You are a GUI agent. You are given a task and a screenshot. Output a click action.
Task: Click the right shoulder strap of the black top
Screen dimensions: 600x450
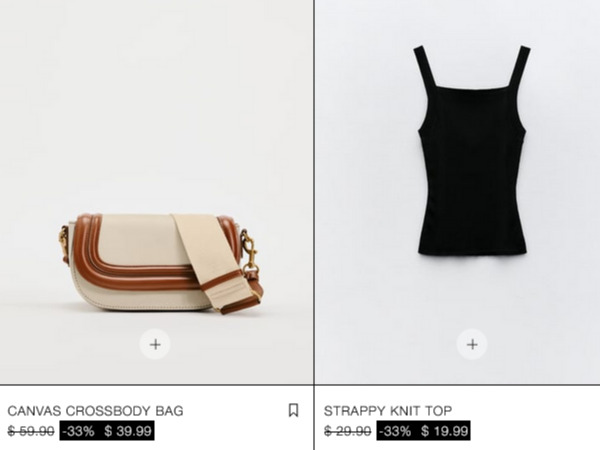click(x=519, y=67)
